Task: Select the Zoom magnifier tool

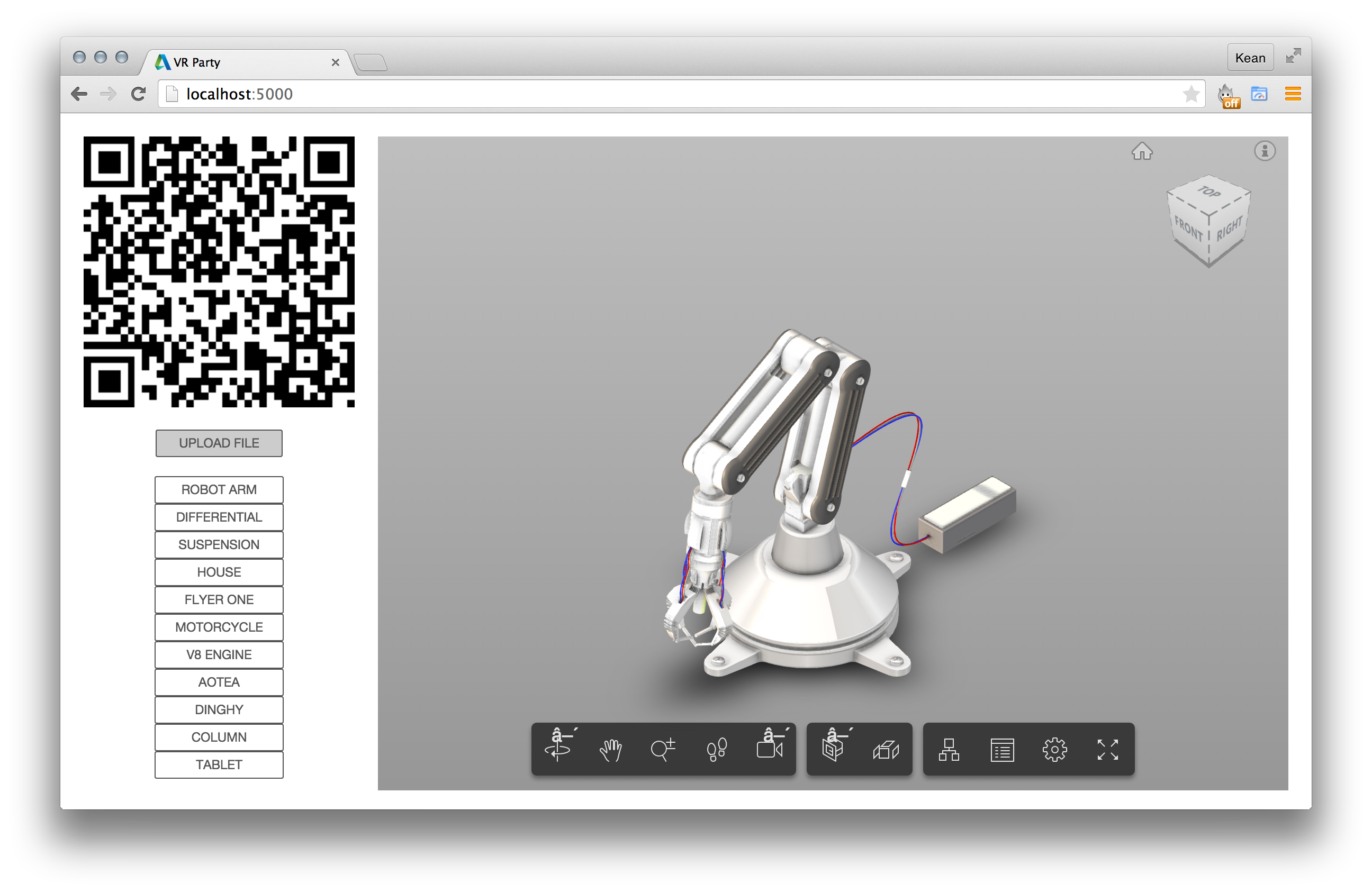Action: click(x=663, y=750)
